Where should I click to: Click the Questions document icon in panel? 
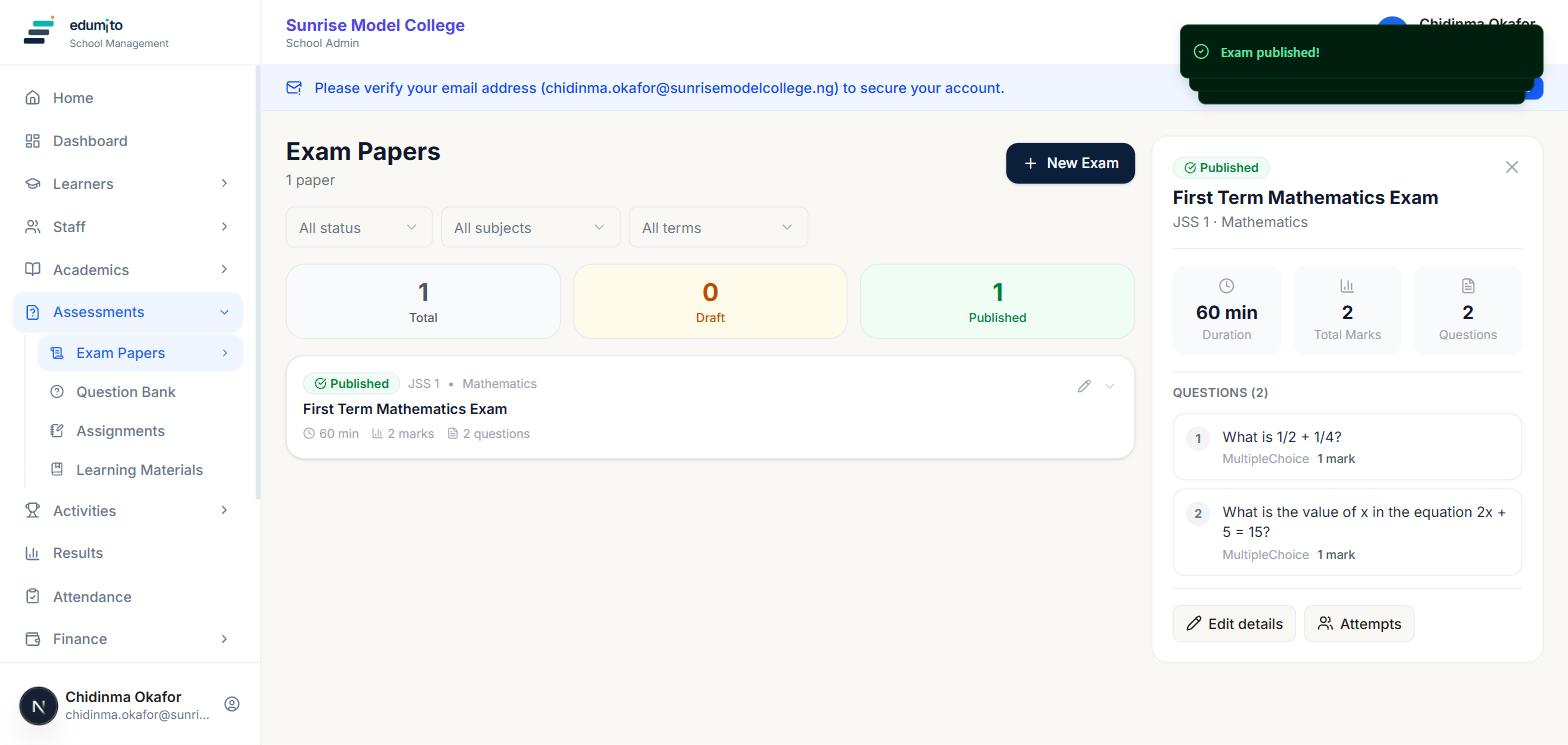1468,286
